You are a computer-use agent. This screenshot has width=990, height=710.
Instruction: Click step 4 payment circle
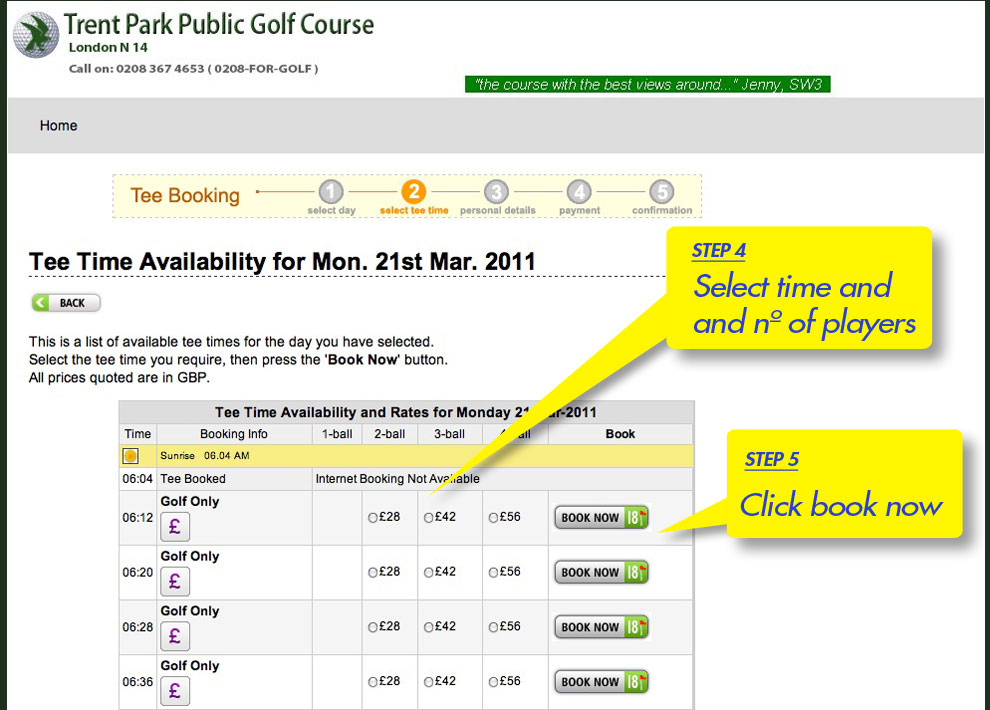point(579,192)
